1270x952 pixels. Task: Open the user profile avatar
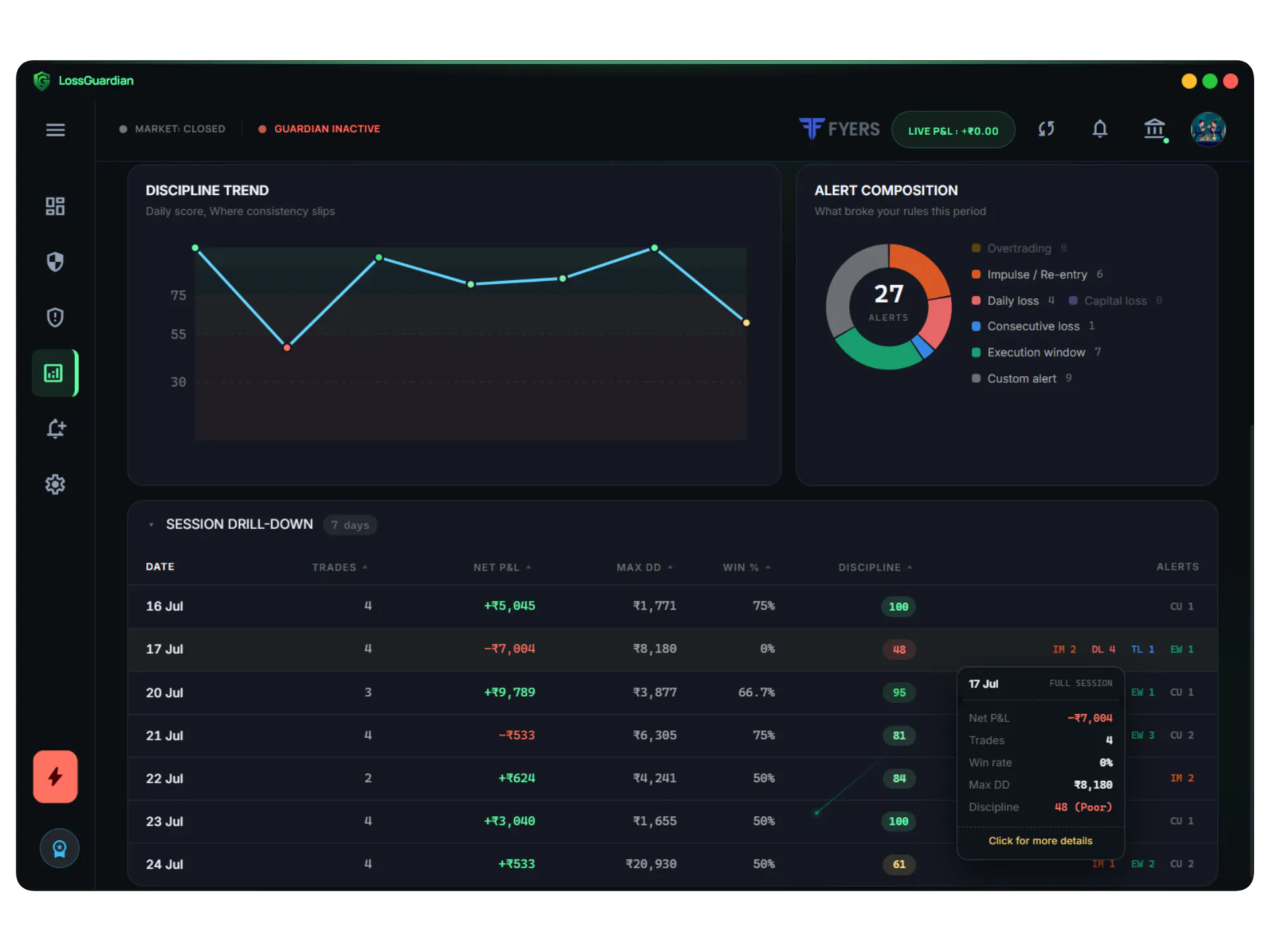point(1208,129)
